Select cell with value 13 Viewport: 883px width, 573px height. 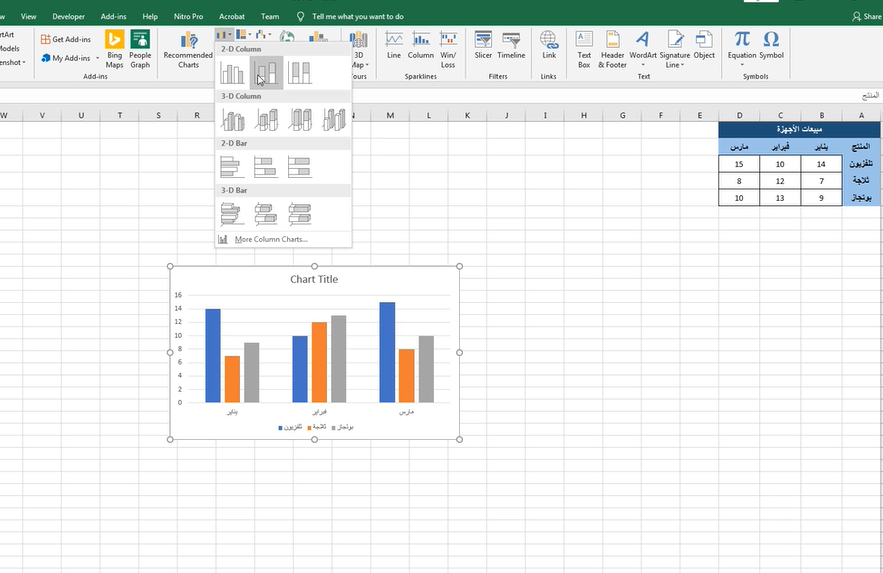point(780,198)
